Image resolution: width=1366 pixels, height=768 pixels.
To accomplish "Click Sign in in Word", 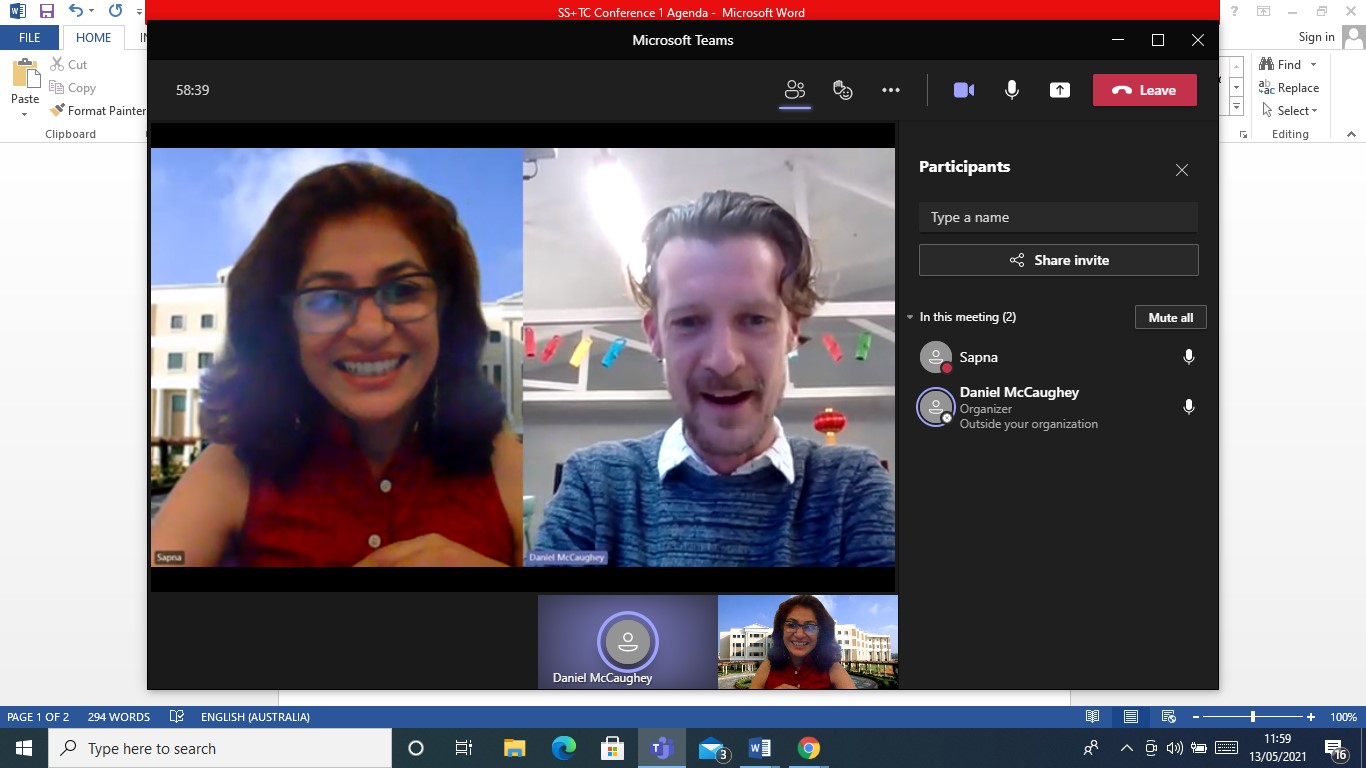I will tap(1316, 37).
